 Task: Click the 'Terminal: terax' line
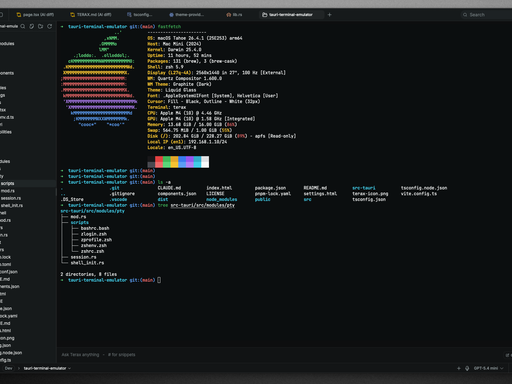[x=167, y=107]
